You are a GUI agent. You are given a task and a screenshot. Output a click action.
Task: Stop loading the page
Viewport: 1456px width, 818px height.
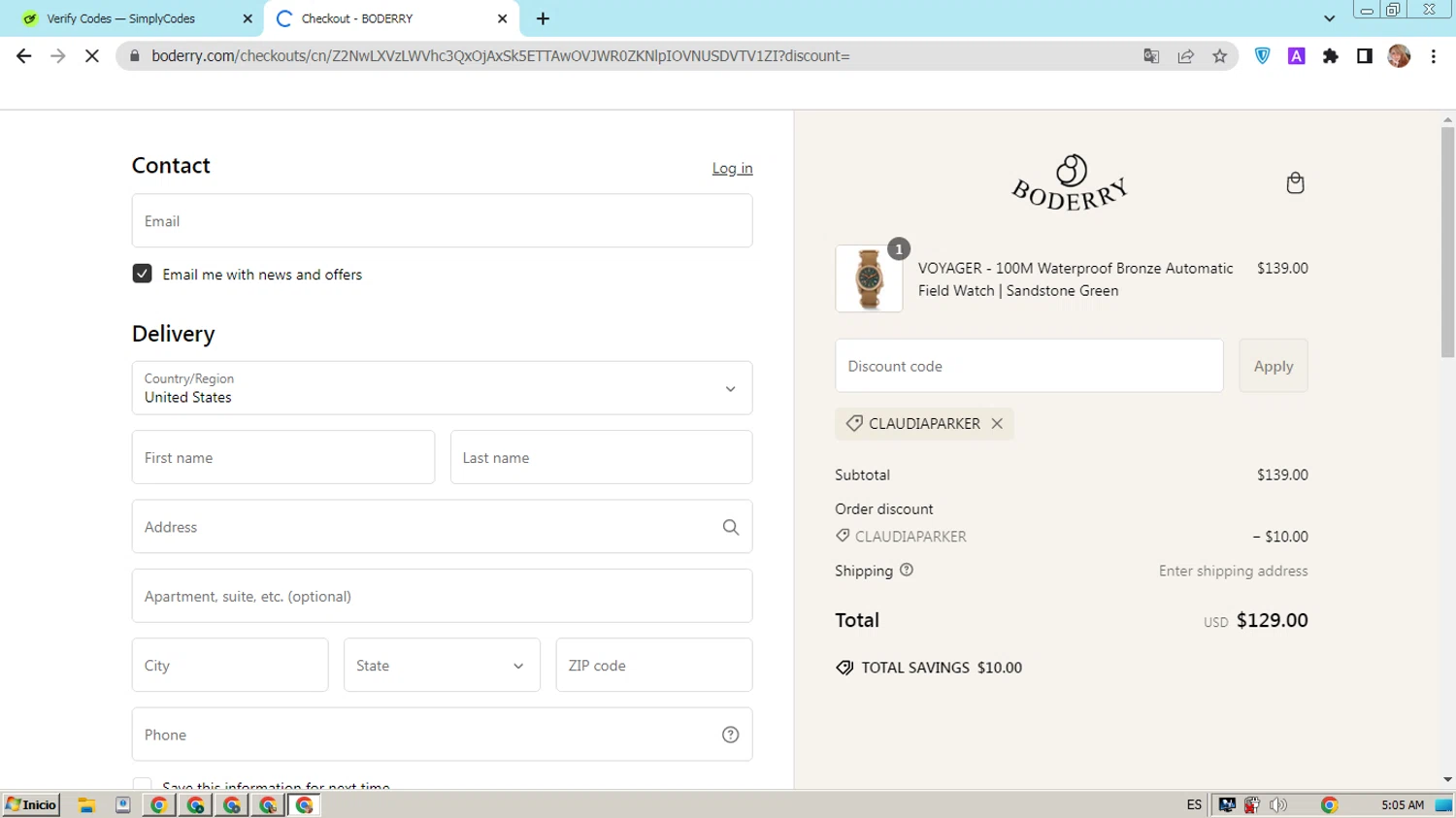(92, 56)
